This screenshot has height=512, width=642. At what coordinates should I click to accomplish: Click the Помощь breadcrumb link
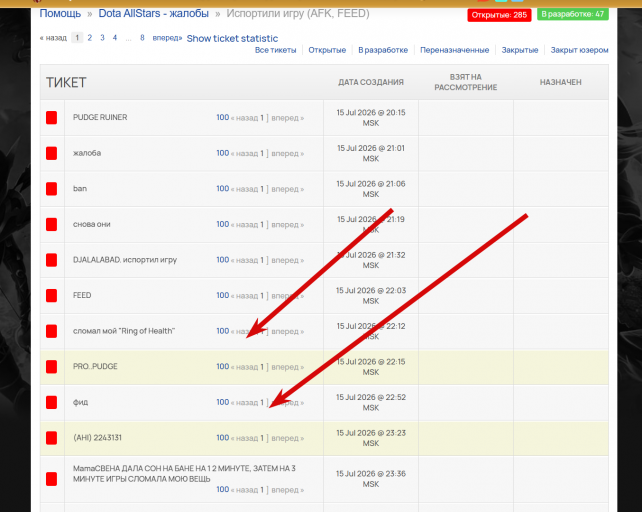[x=60, y=14]
